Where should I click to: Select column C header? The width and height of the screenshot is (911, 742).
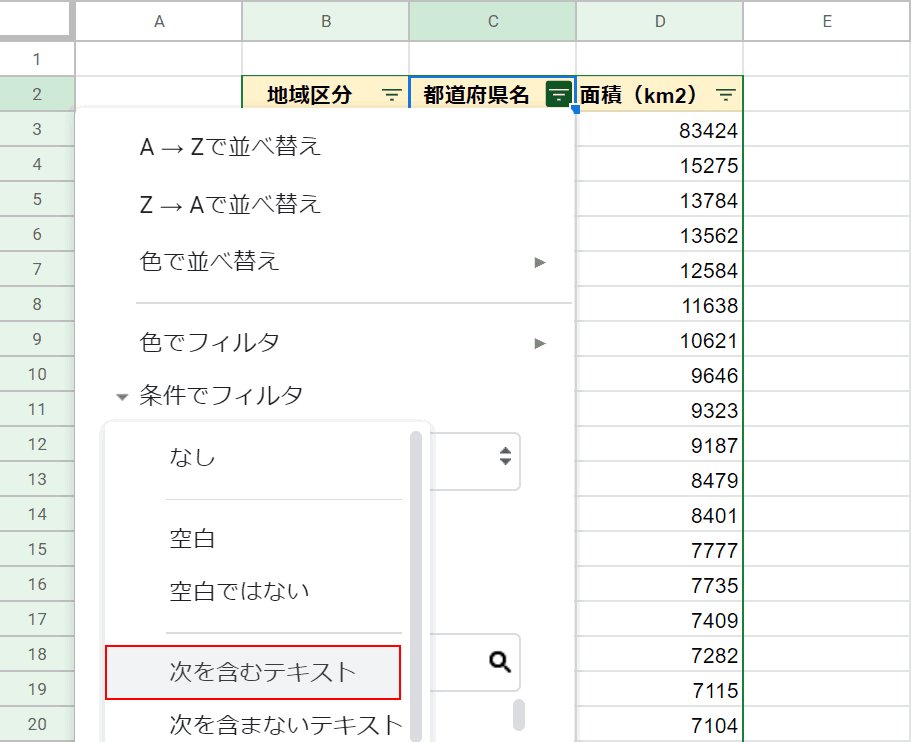tap(493, 21)
